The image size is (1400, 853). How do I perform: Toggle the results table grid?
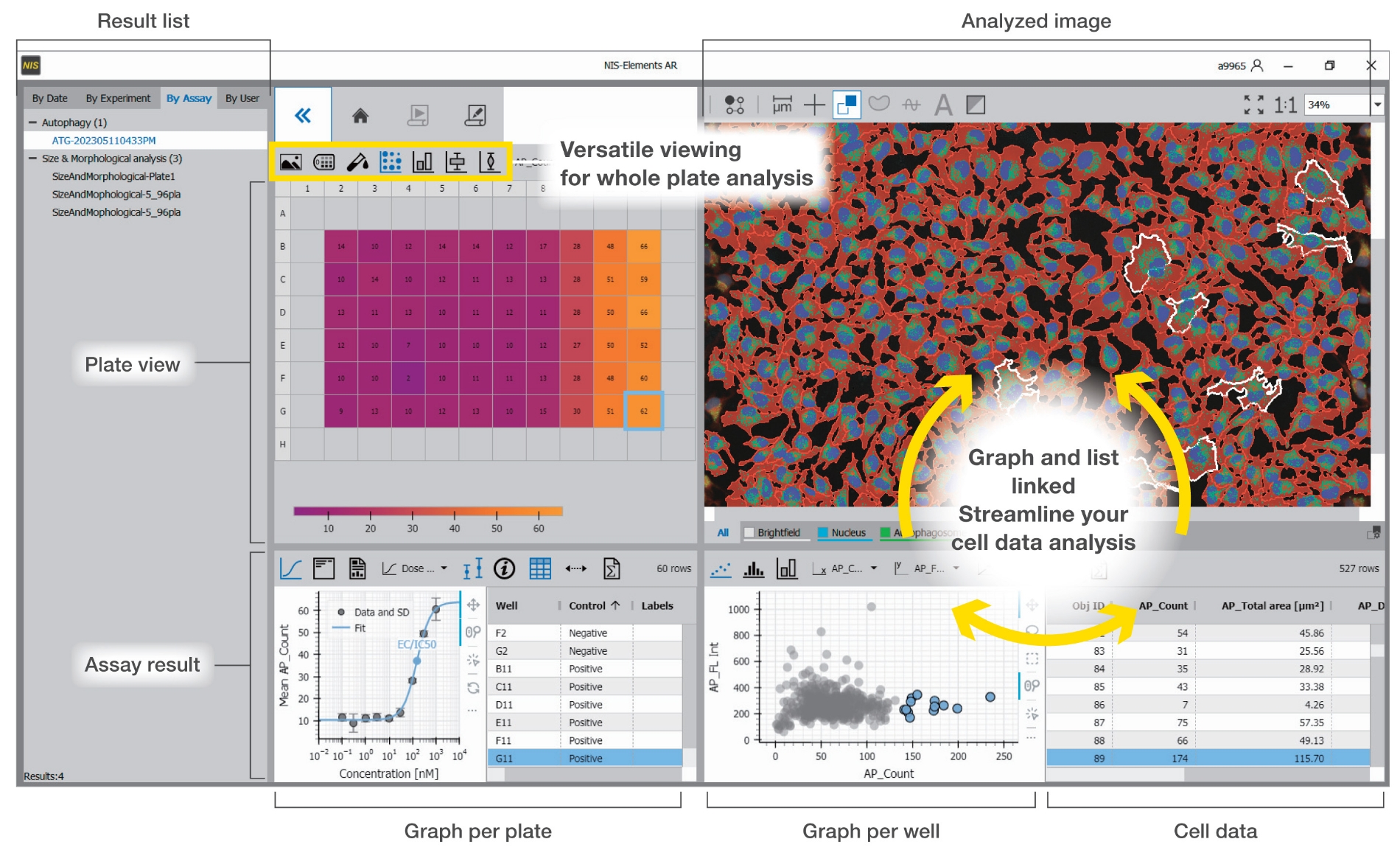click(x=540, y=568)
